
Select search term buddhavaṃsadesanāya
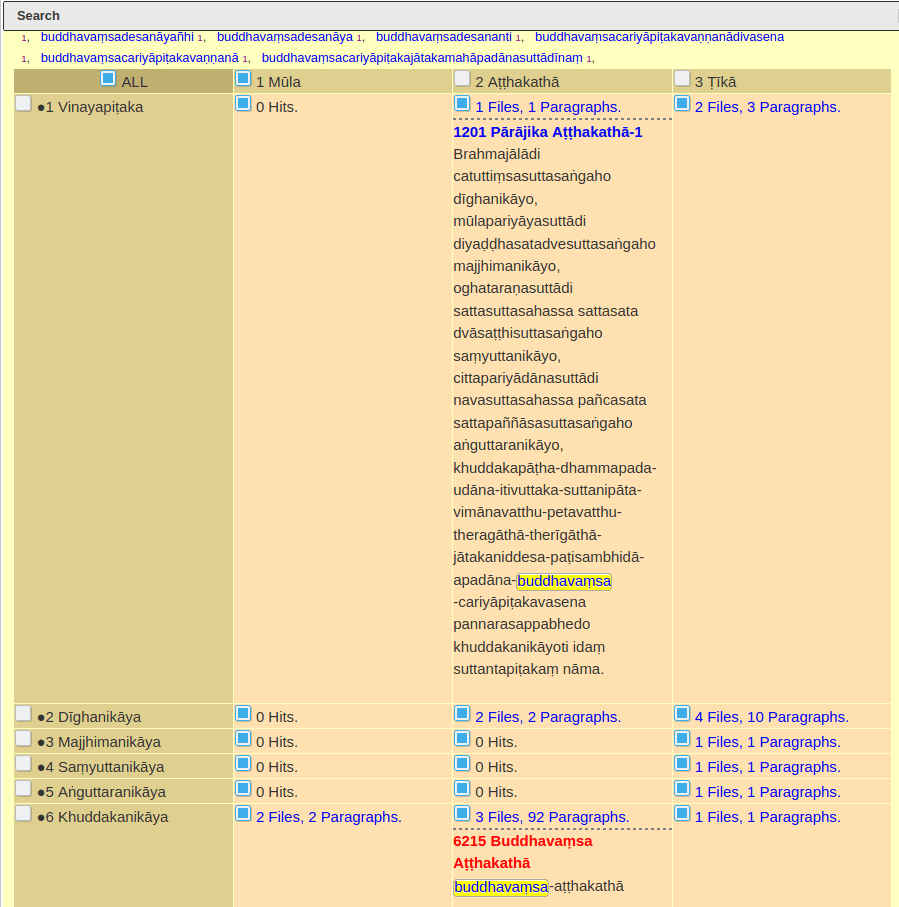[x=284, y=37]
